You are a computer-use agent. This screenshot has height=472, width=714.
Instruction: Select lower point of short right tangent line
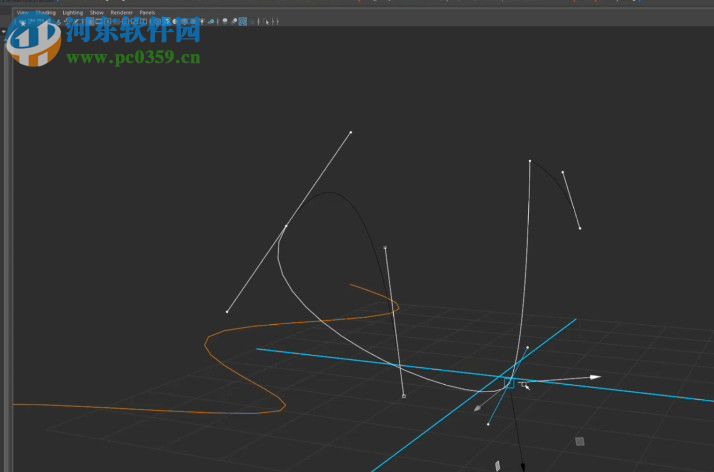(x=580, y=228)
